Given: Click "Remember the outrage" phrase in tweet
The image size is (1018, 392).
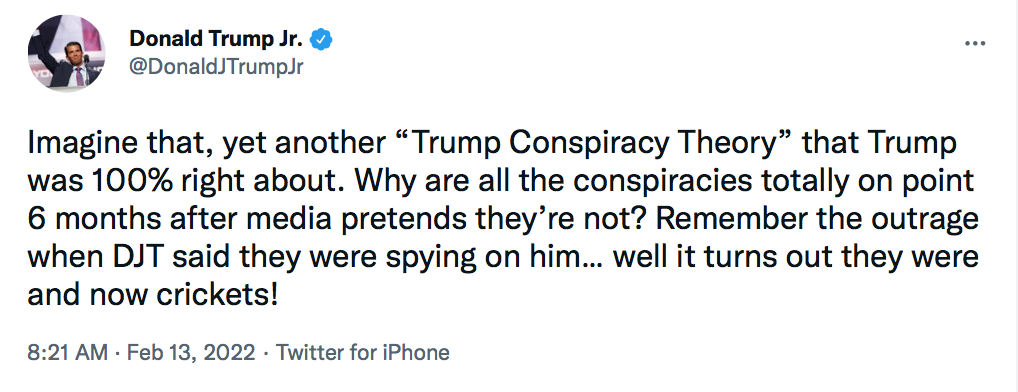Looking at the screenshot, I should 817,220.
